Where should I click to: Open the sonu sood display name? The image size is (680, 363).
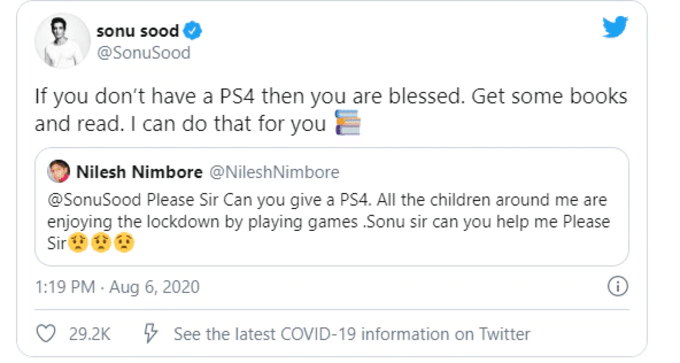pyautogui.click(x=137, y=31)
